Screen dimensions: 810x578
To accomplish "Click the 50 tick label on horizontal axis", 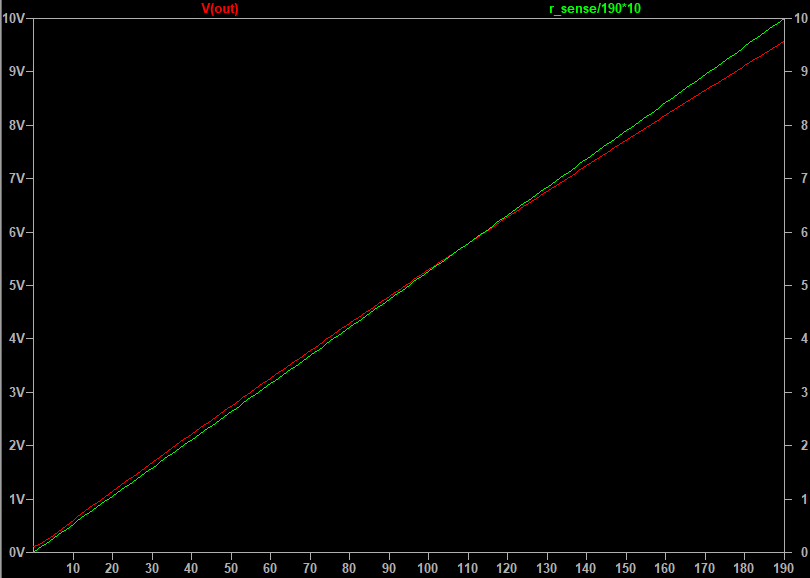I will (x=231, y=569).
